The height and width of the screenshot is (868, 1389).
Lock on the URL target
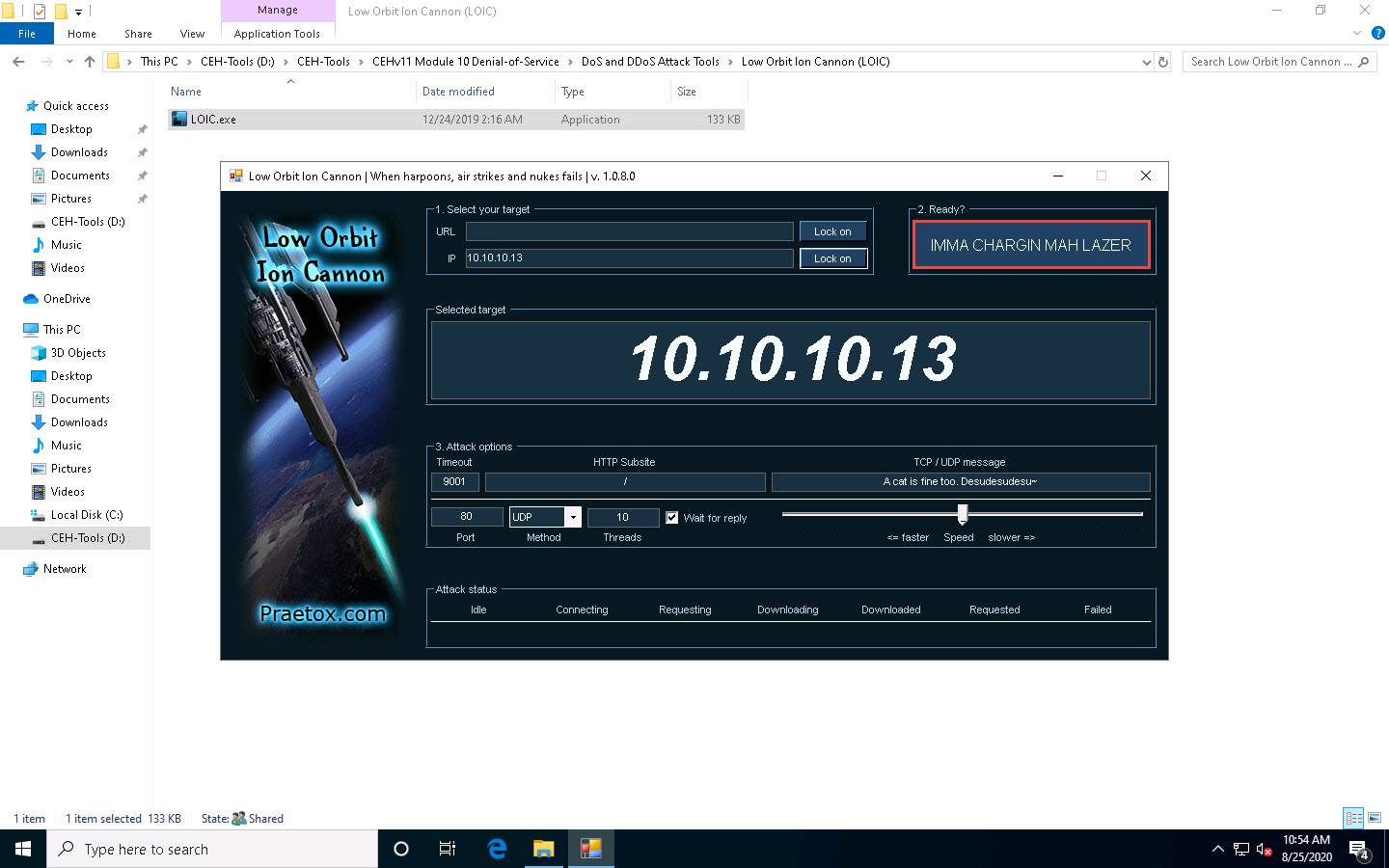click(832, 231)
